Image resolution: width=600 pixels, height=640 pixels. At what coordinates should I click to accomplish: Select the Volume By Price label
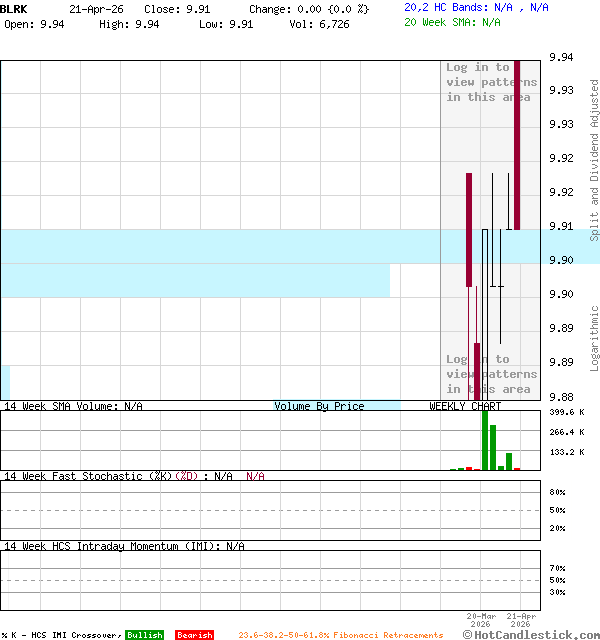[x=319, y=406]
